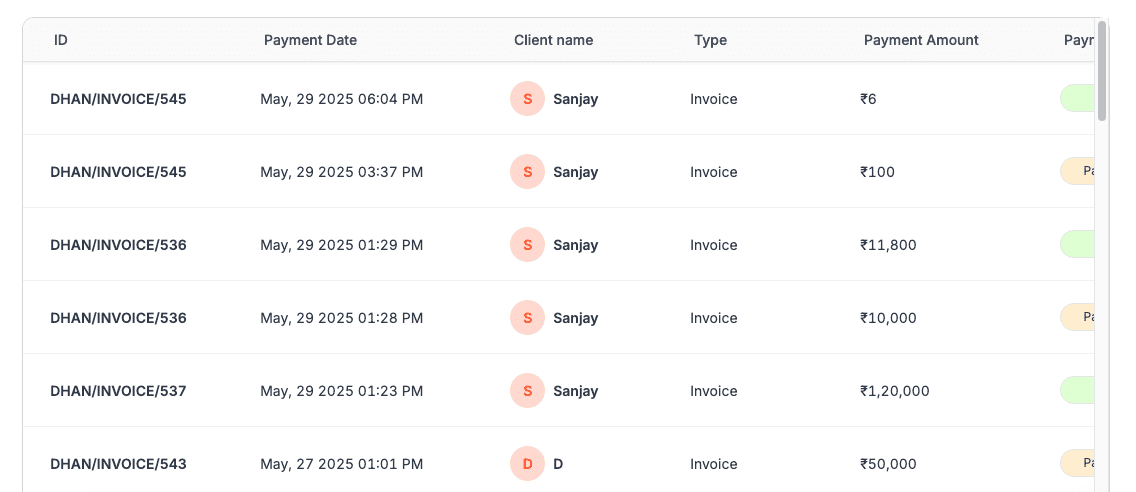Click Sanjay's avatar in the ₹100 row
The width and height of the screenshot is (1136, 492).
[x=527, y=172]
